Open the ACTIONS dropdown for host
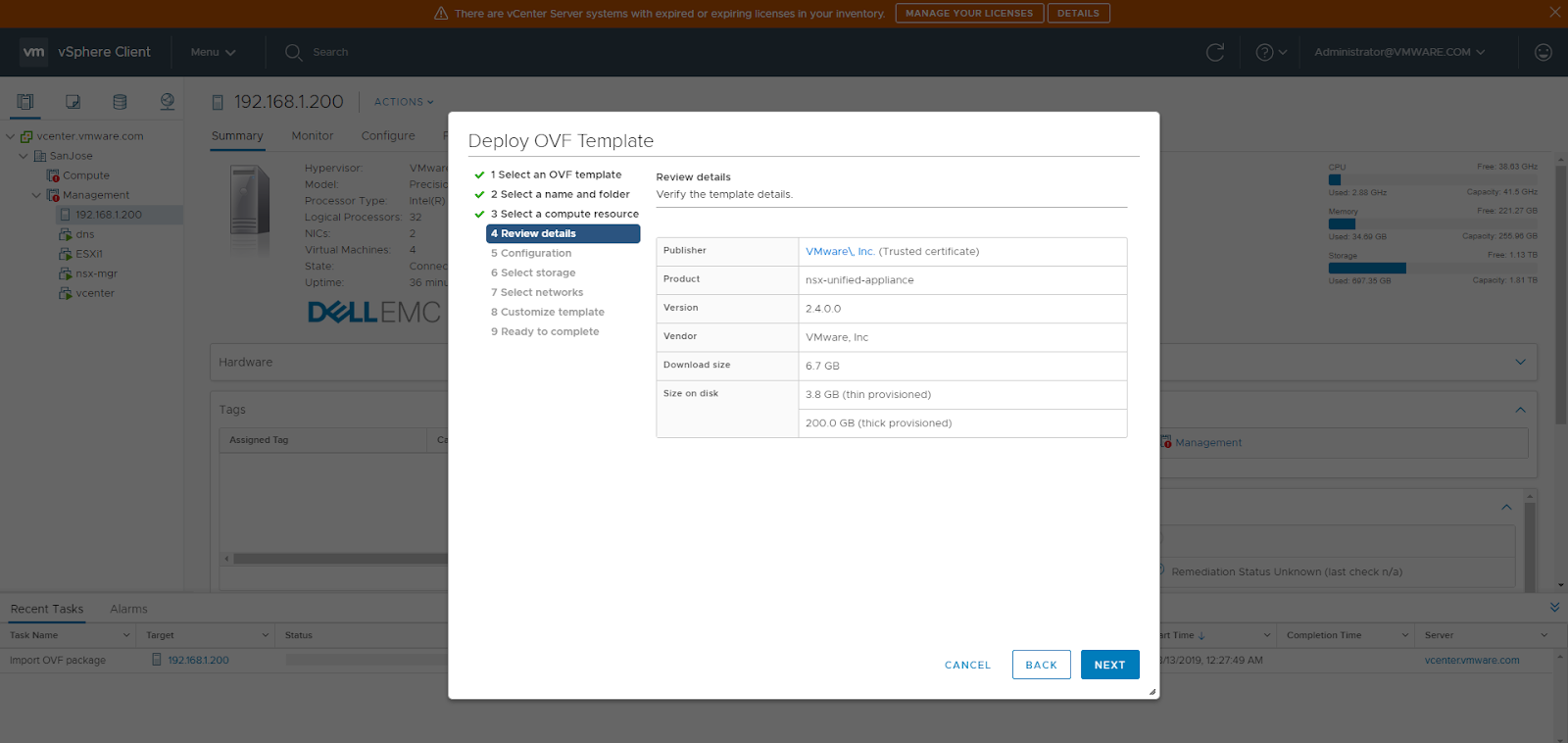This screenshot has height=743, width=1568. pyautogui.click(x=403, y=102)
